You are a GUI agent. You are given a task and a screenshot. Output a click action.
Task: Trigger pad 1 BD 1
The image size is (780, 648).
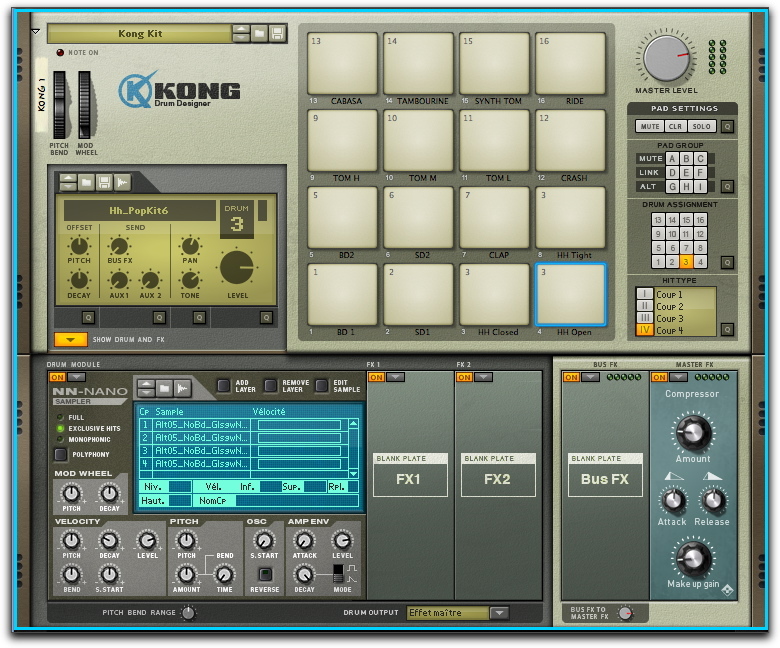point(342,294)
